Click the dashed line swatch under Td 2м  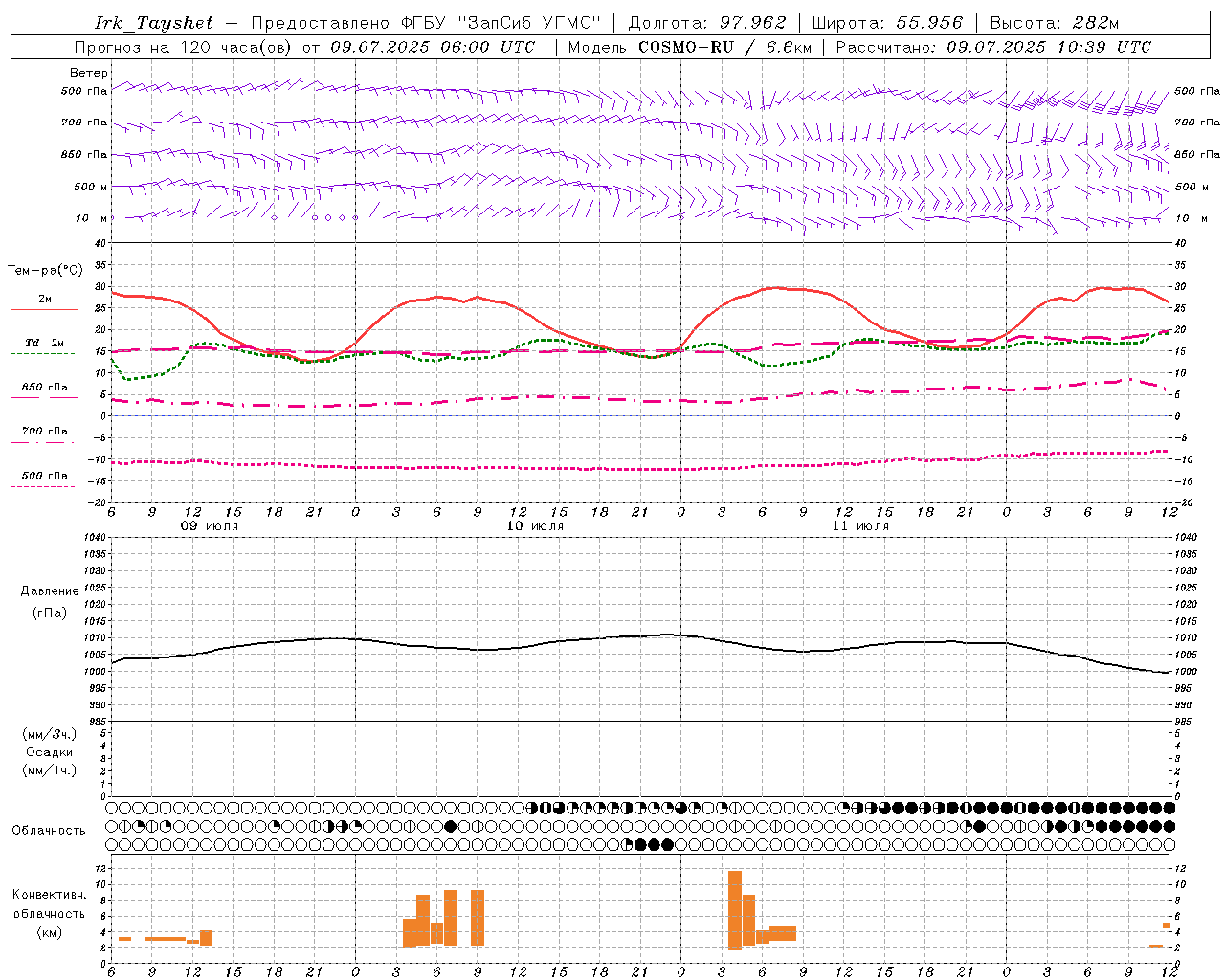pos(43,353)
